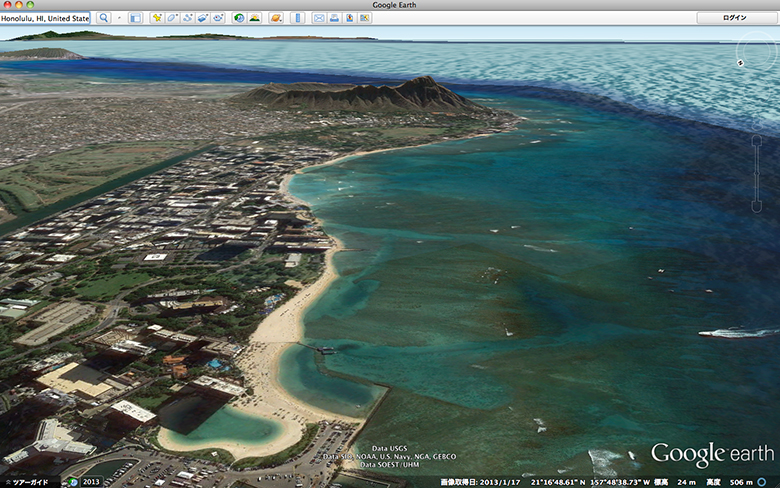Expand the ツアーガイド tour guide panel

[26, 481]
